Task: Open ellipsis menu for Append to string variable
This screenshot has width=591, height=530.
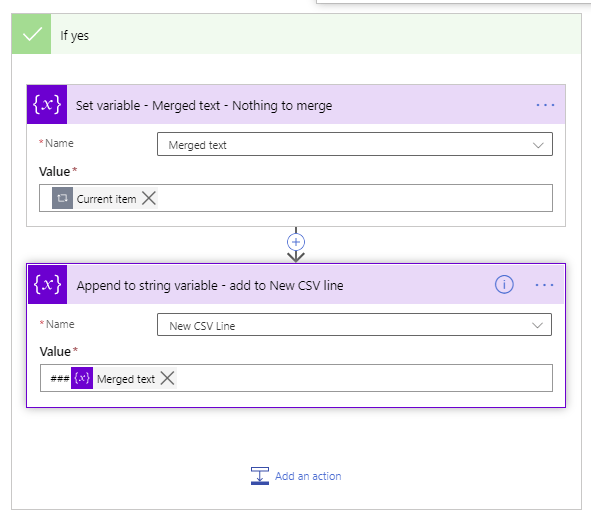Action: pos(544,285)
